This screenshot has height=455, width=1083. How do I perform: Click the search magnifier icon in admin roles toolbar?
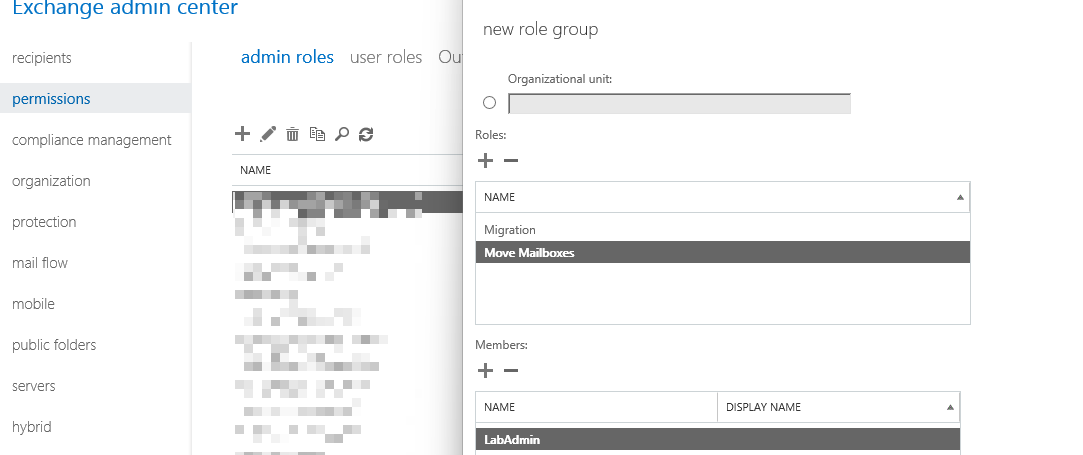tap(342, 134)
